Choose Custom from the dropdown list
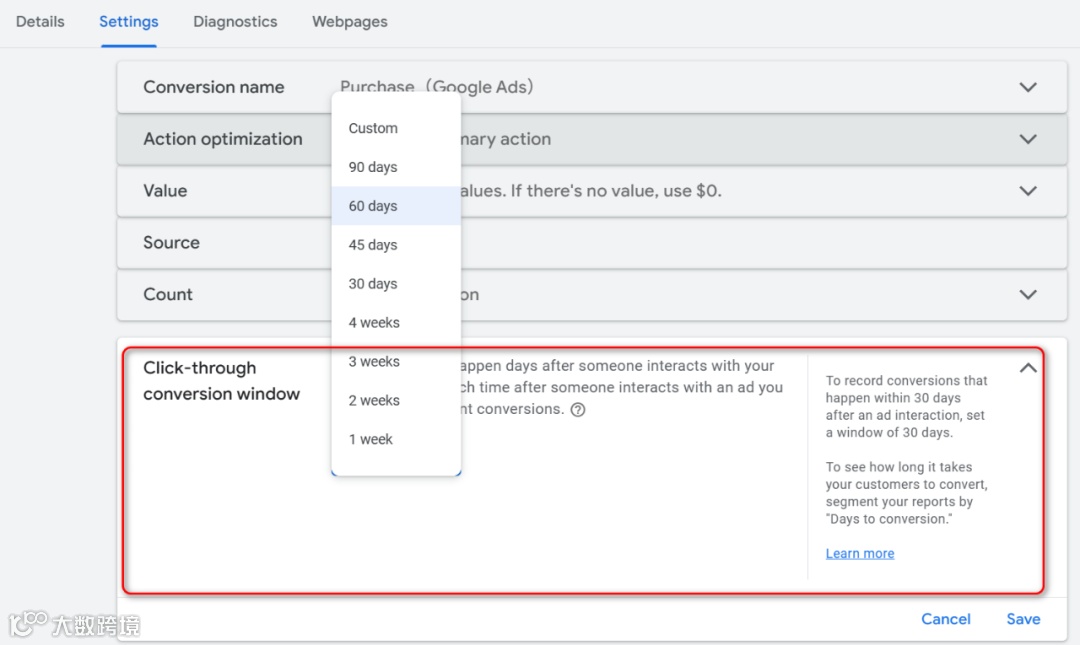Viewport: 1080px width, 645px height. pos(373,128)
